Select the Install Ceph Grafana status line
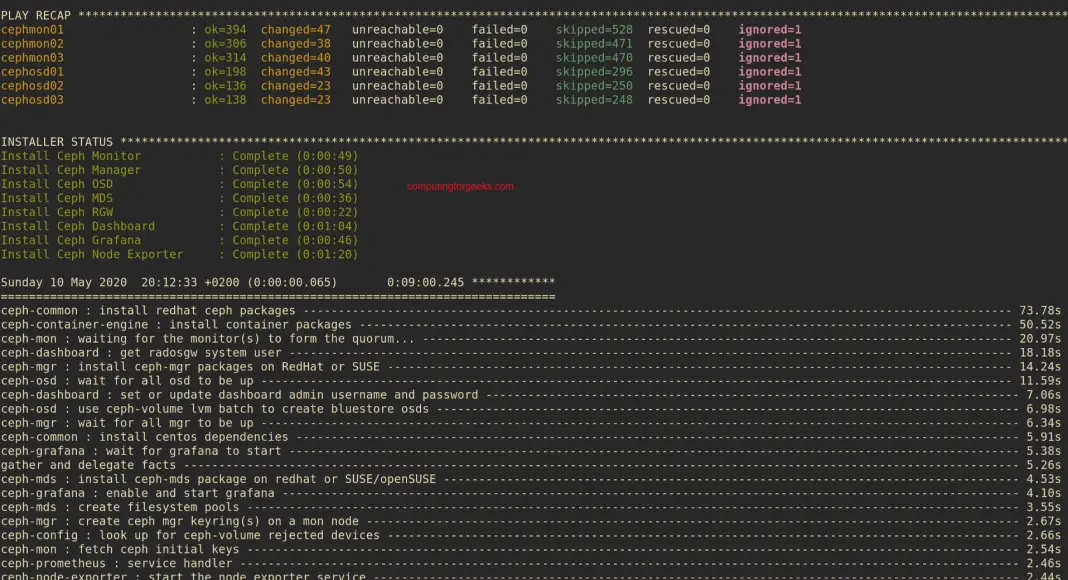This screenshot has height=580, width=1068. [x=68, y=239]
